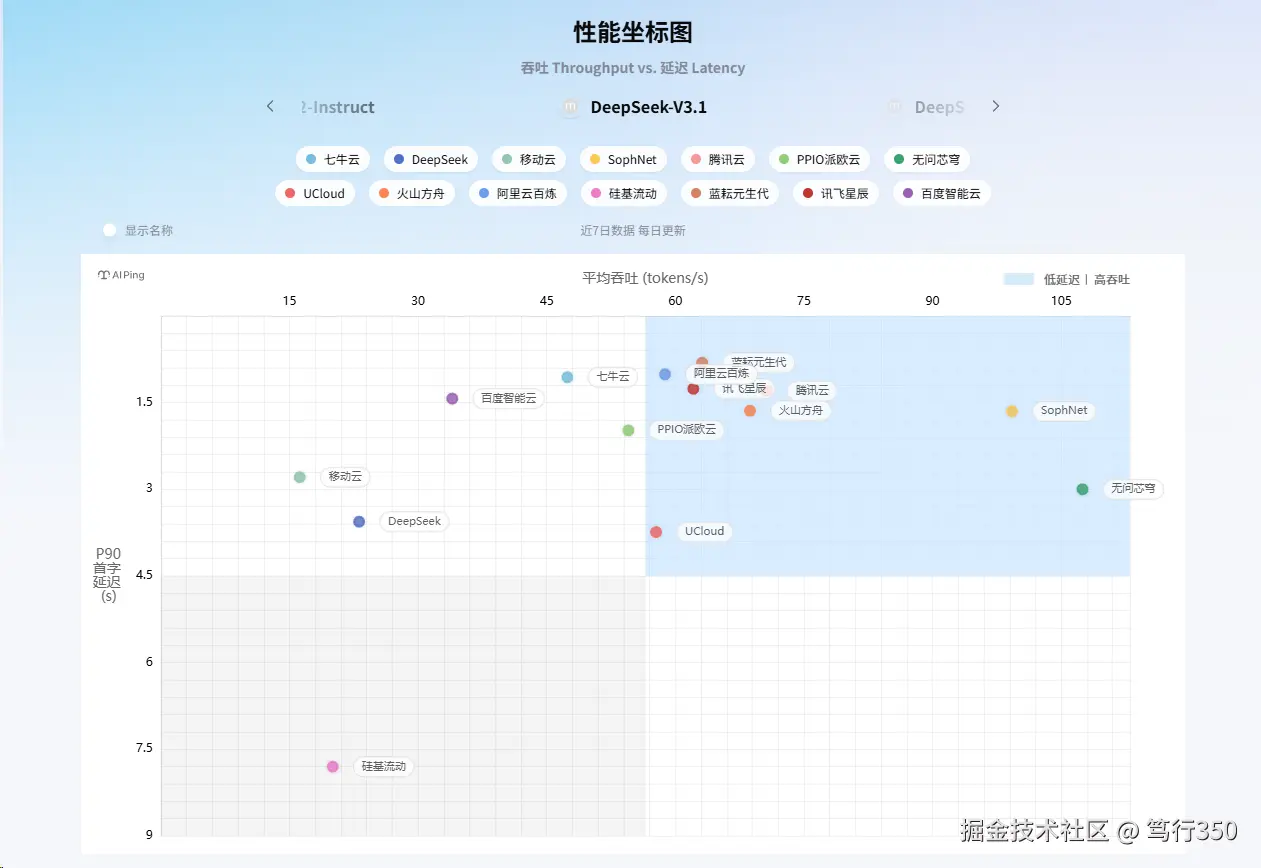This screenshot has height=868, width=1261.
Task: Click the 移动云 chart label
Action: tap(345, 477)
